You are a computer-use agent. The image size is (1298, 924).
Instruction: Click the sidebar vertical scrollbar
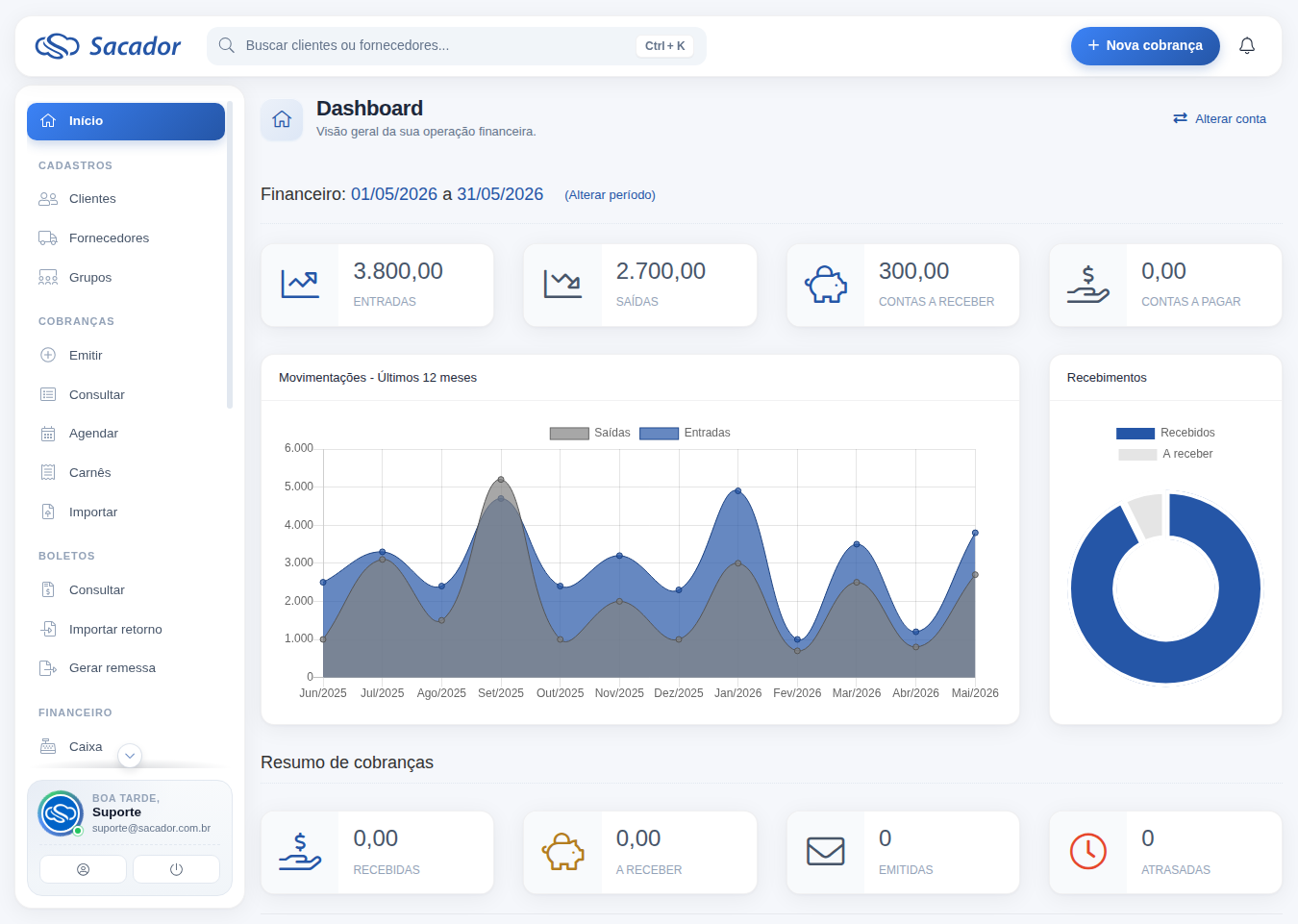(230, 255)
